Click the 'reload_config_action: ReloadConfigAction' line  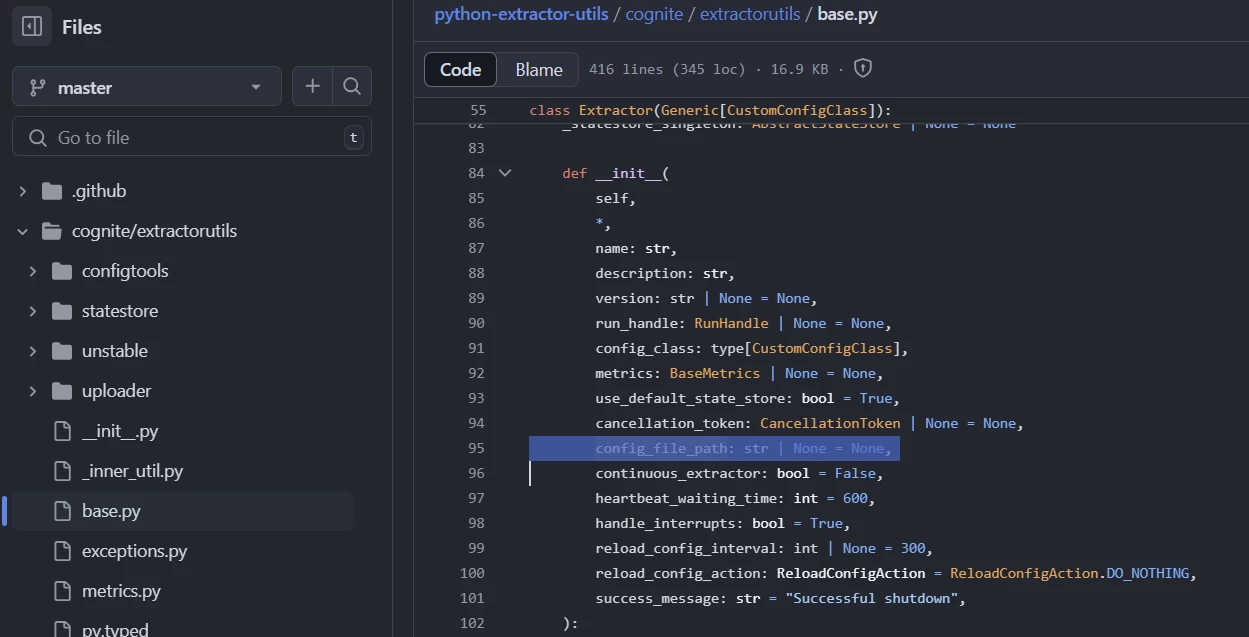point(896,573)
